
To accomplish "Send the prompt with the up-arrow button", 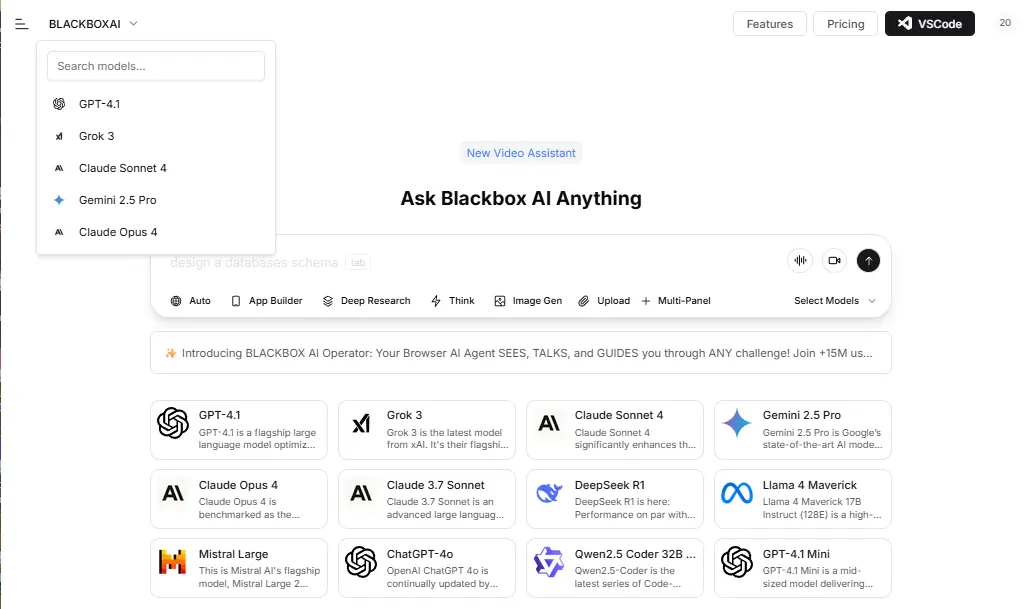I will click(x=869, y=261).
